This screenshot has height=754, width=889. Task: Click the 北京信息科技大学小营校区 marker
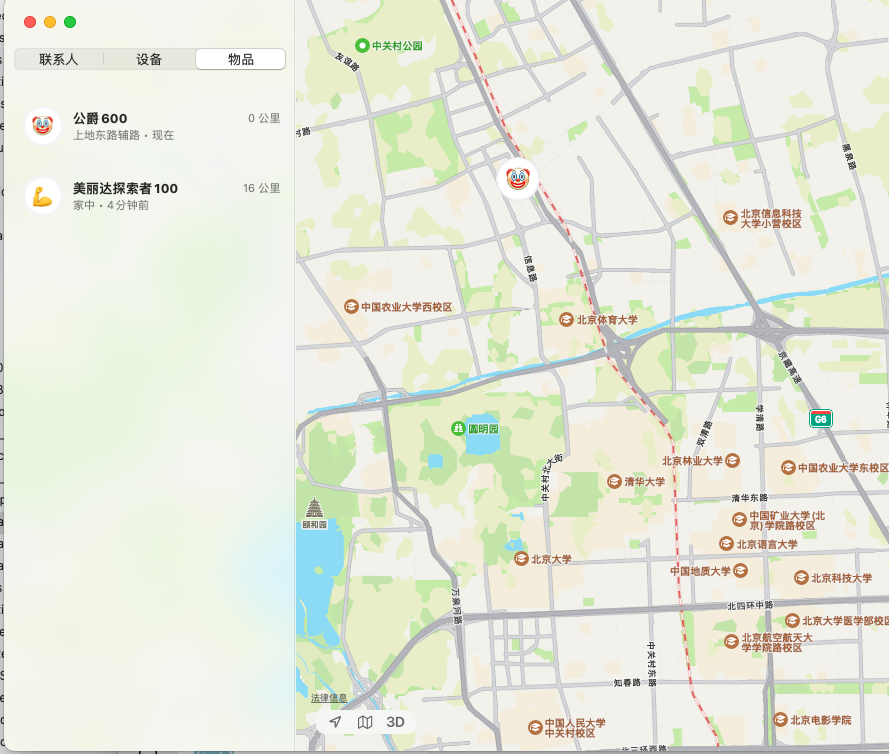[x=730, y=218]
